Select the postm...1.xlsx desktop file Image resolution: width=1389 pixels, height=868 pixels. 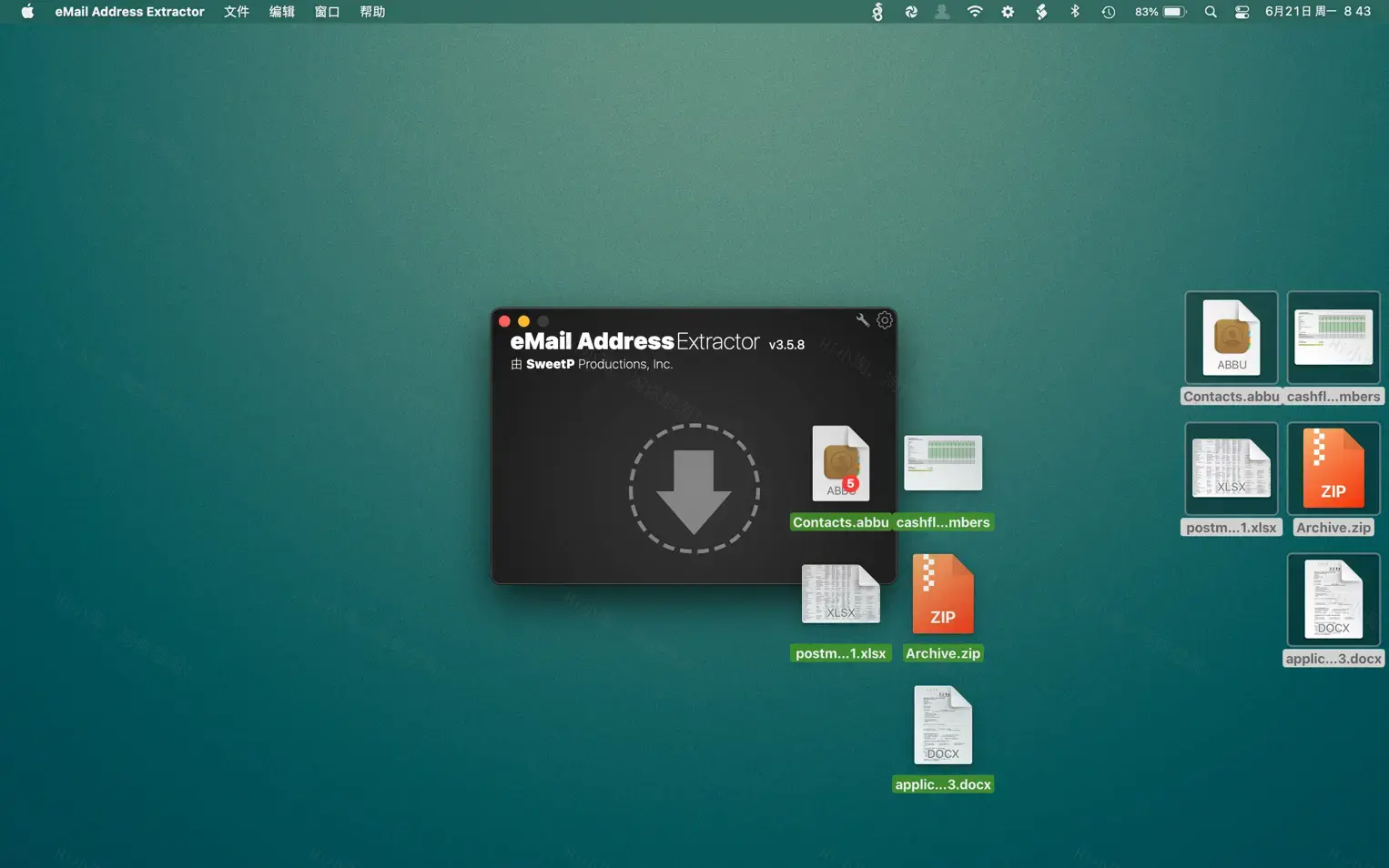click(1231, 468)
